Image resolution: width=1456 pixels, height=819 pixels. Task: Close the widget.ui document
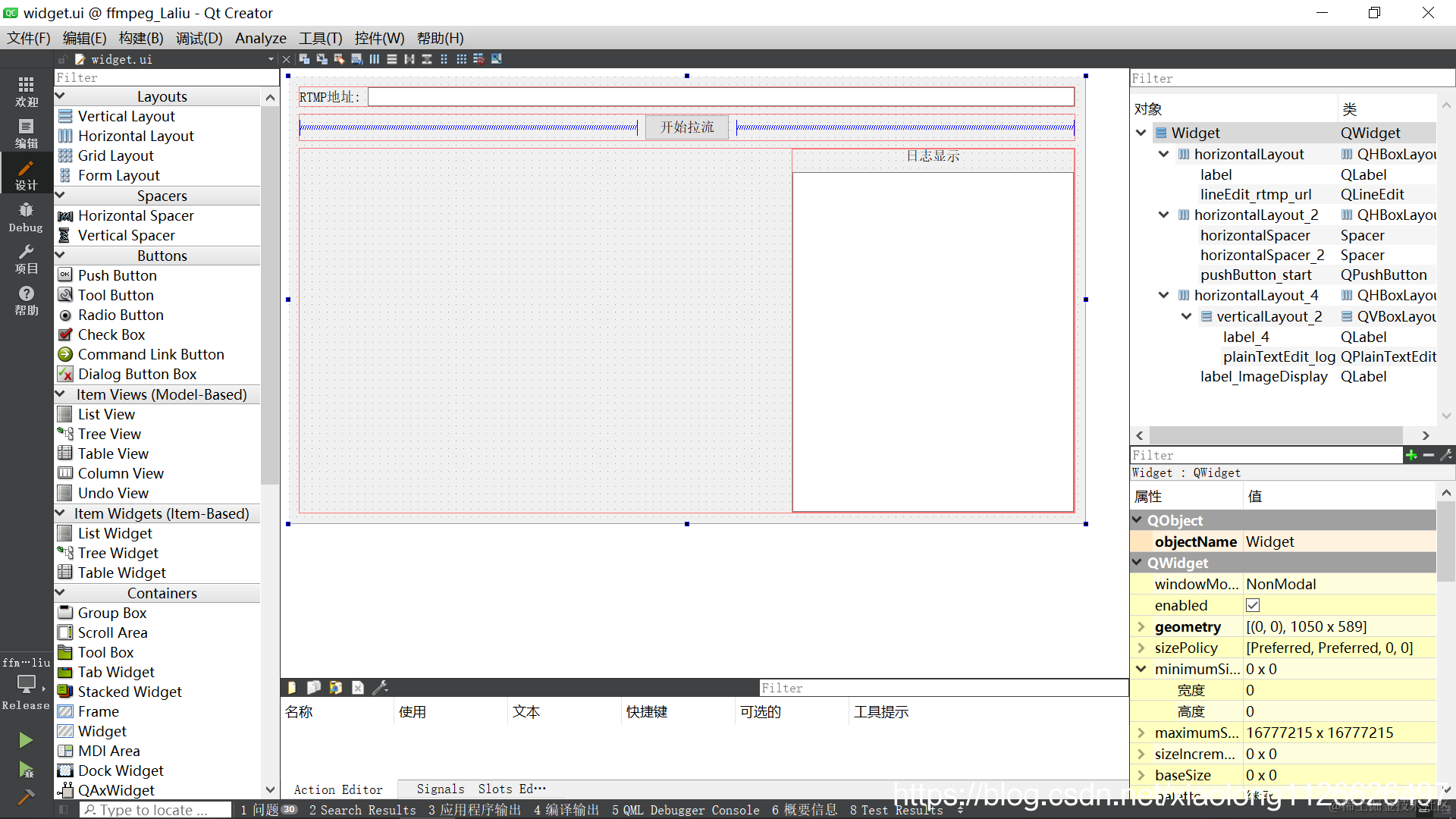286,59
